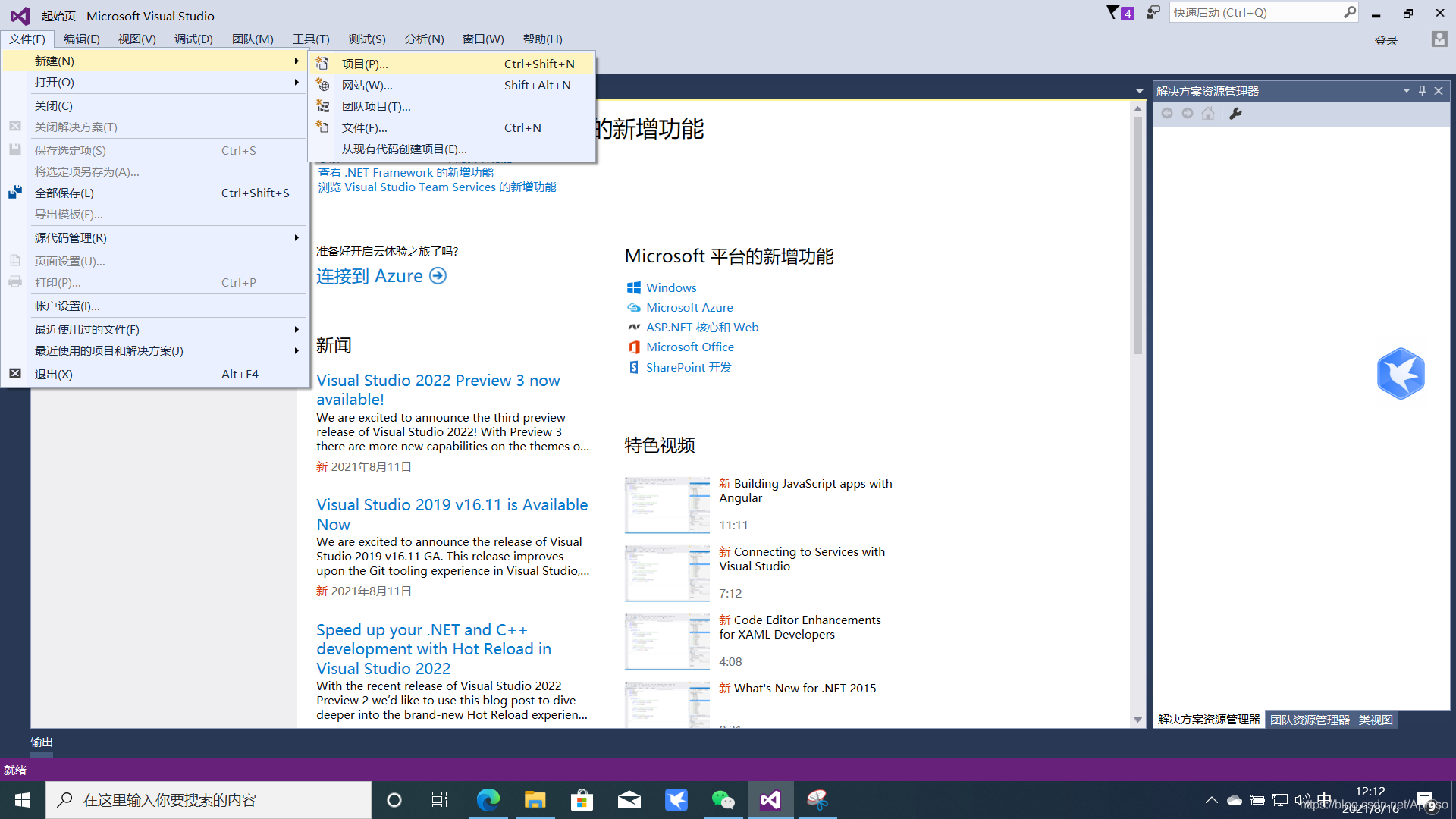Open Solution Explorer window options dropdown
This screenshot has width=1456, height=819.
pos(1407,91)
